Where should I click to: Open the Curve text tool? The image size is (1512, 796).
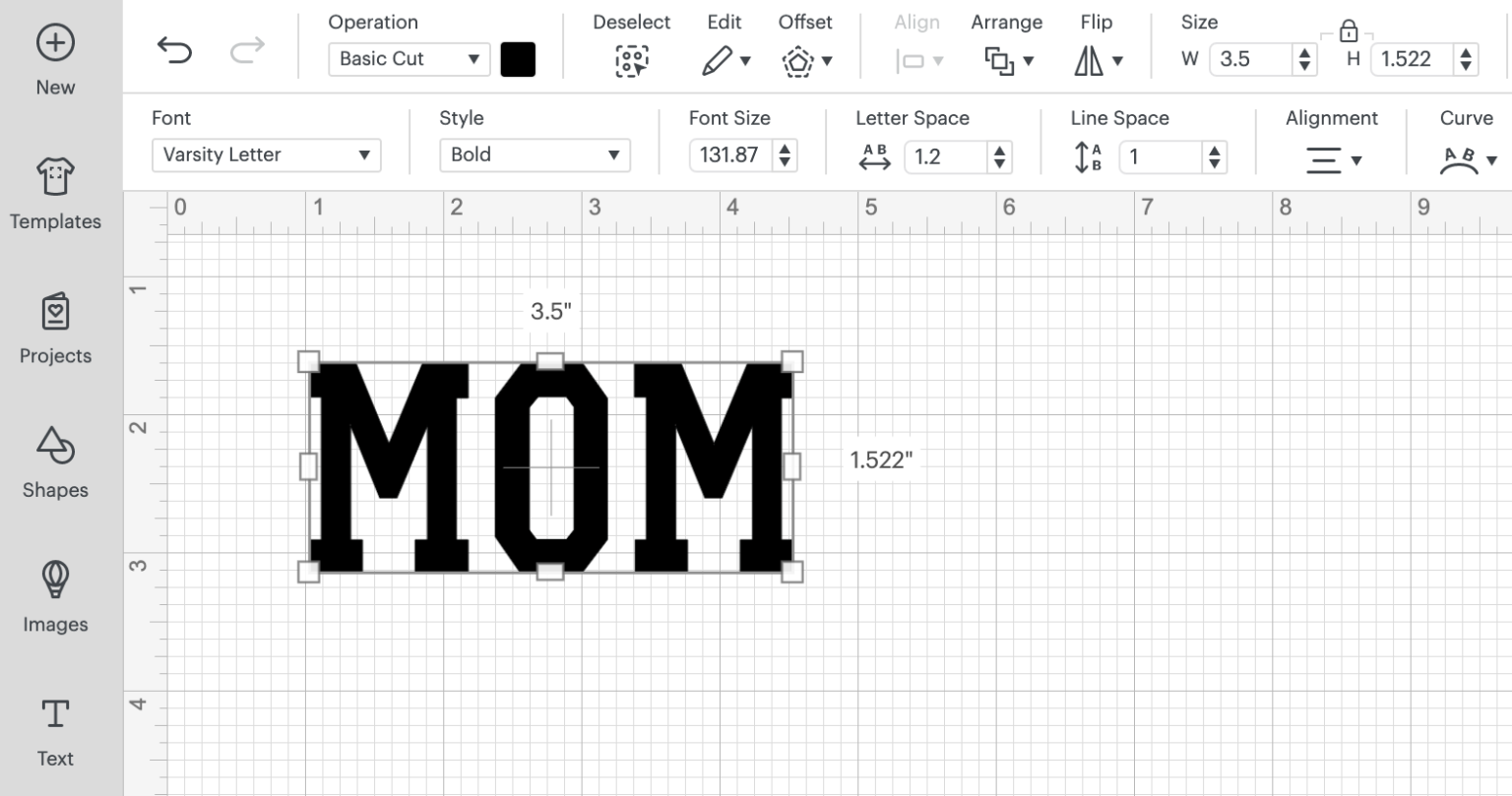tap(1466, 159)
